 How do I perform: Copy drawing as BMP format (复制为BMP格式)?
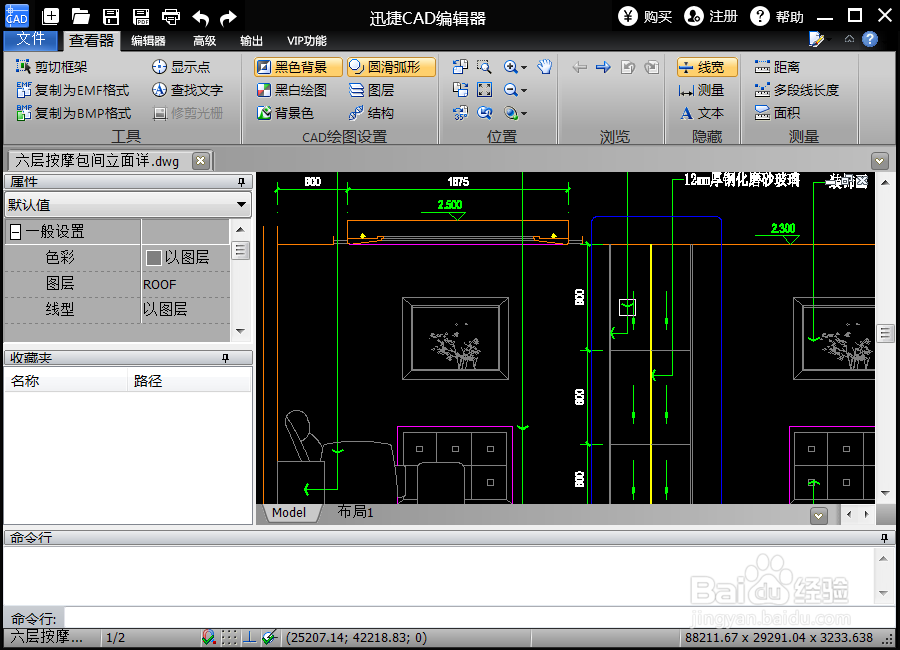point(73,113)
